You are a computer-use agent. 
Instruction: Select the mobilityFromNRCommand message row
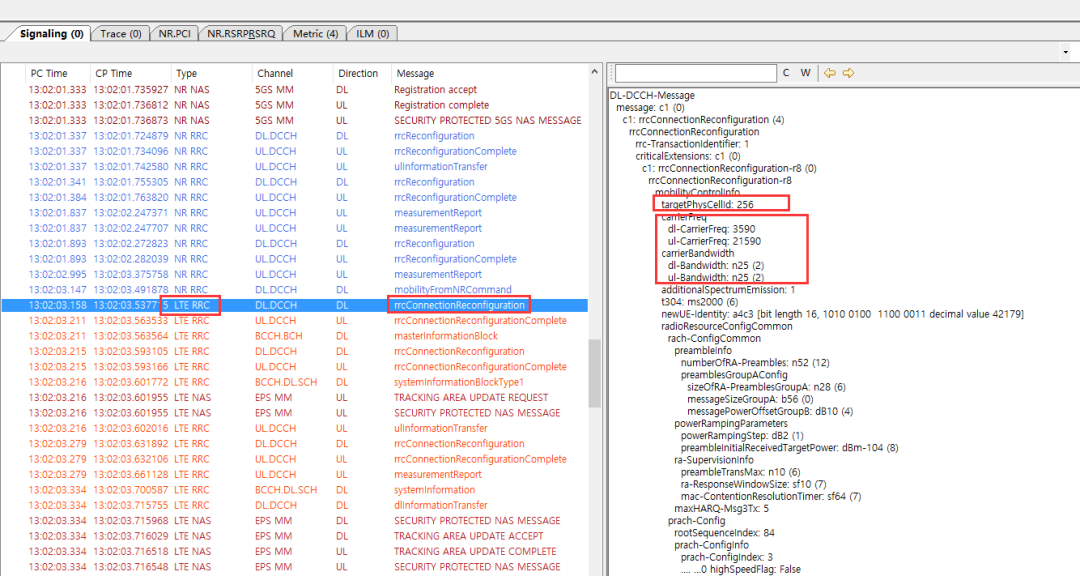[x=295, y=289]
